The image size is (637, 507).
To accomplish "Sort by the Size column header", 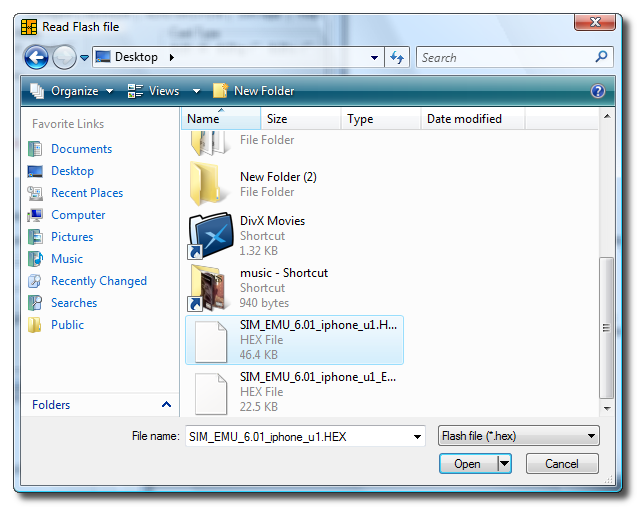I will click(x=301, y=119).
